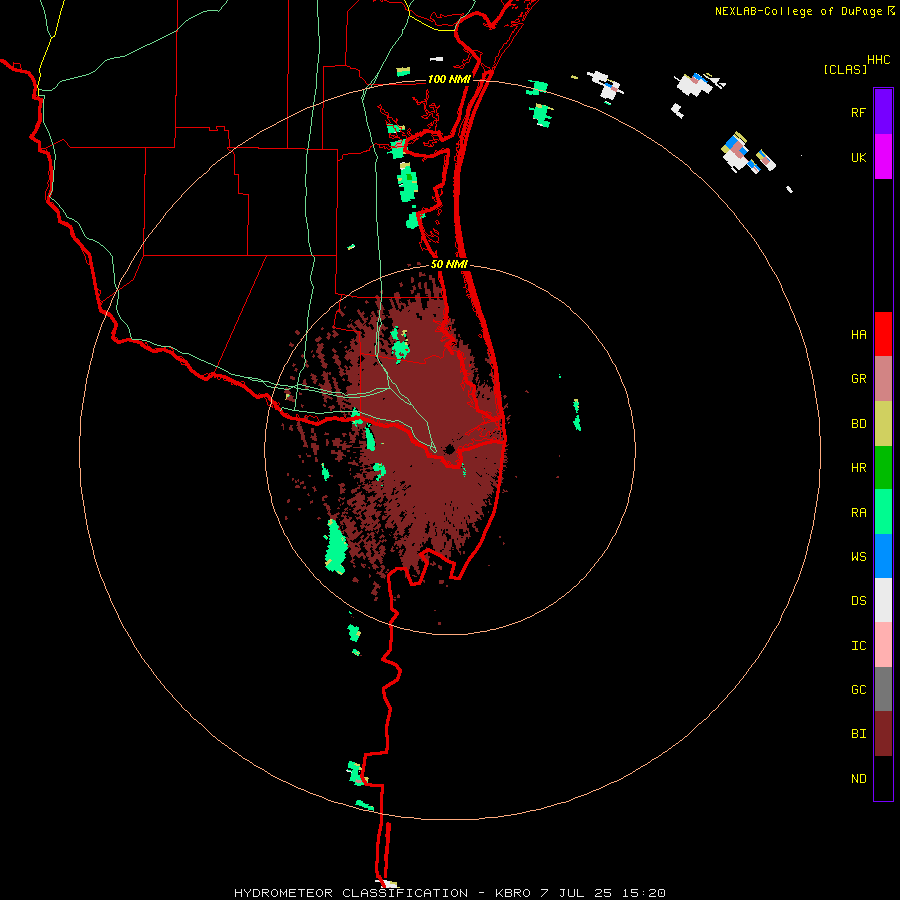Viewport: 900px width, 900px height.
Task: Click the '100 NMI' range ring label
Action: [449, 79]
